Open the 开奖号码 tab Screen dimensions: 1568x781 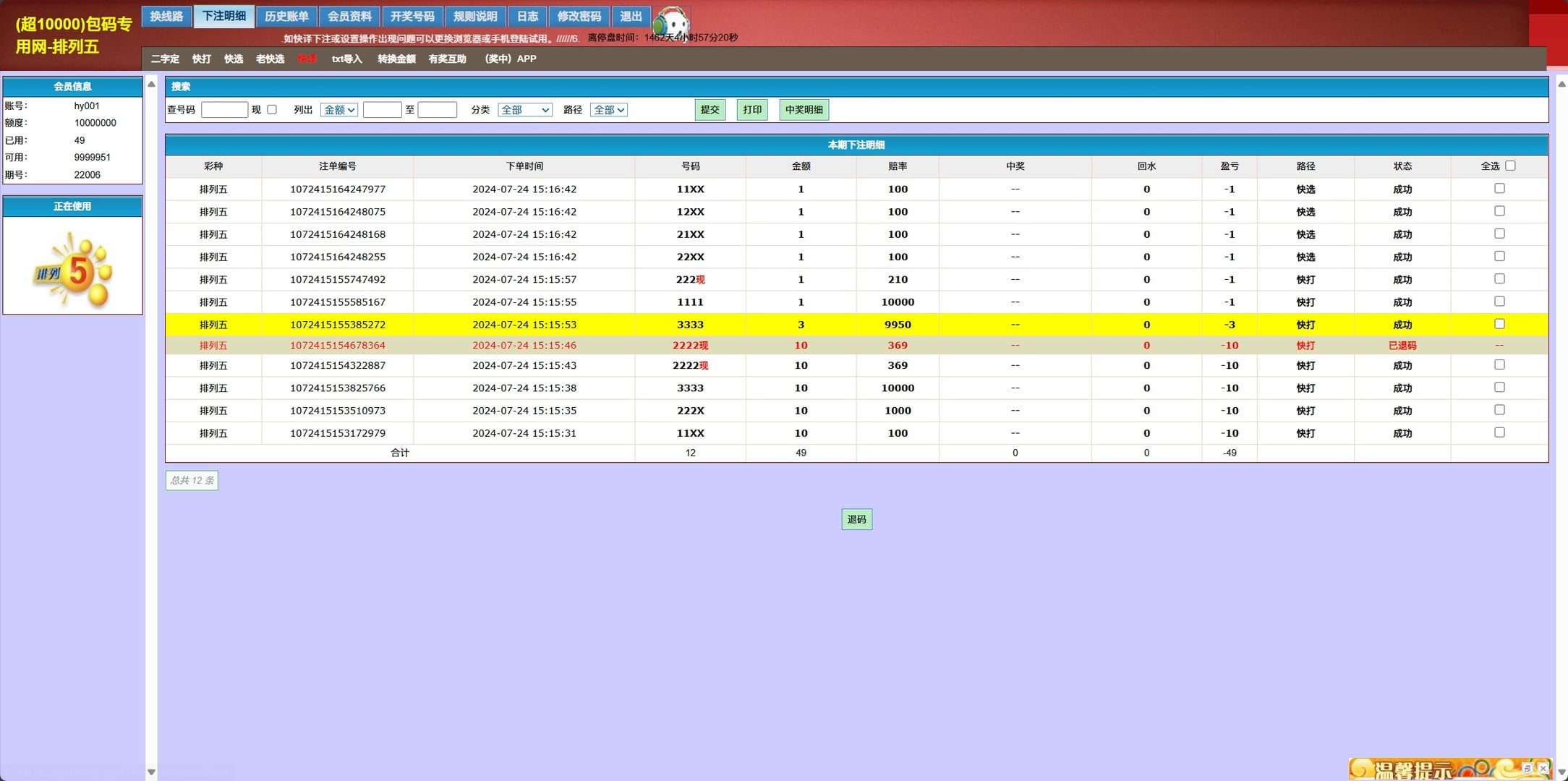(412, 16)
